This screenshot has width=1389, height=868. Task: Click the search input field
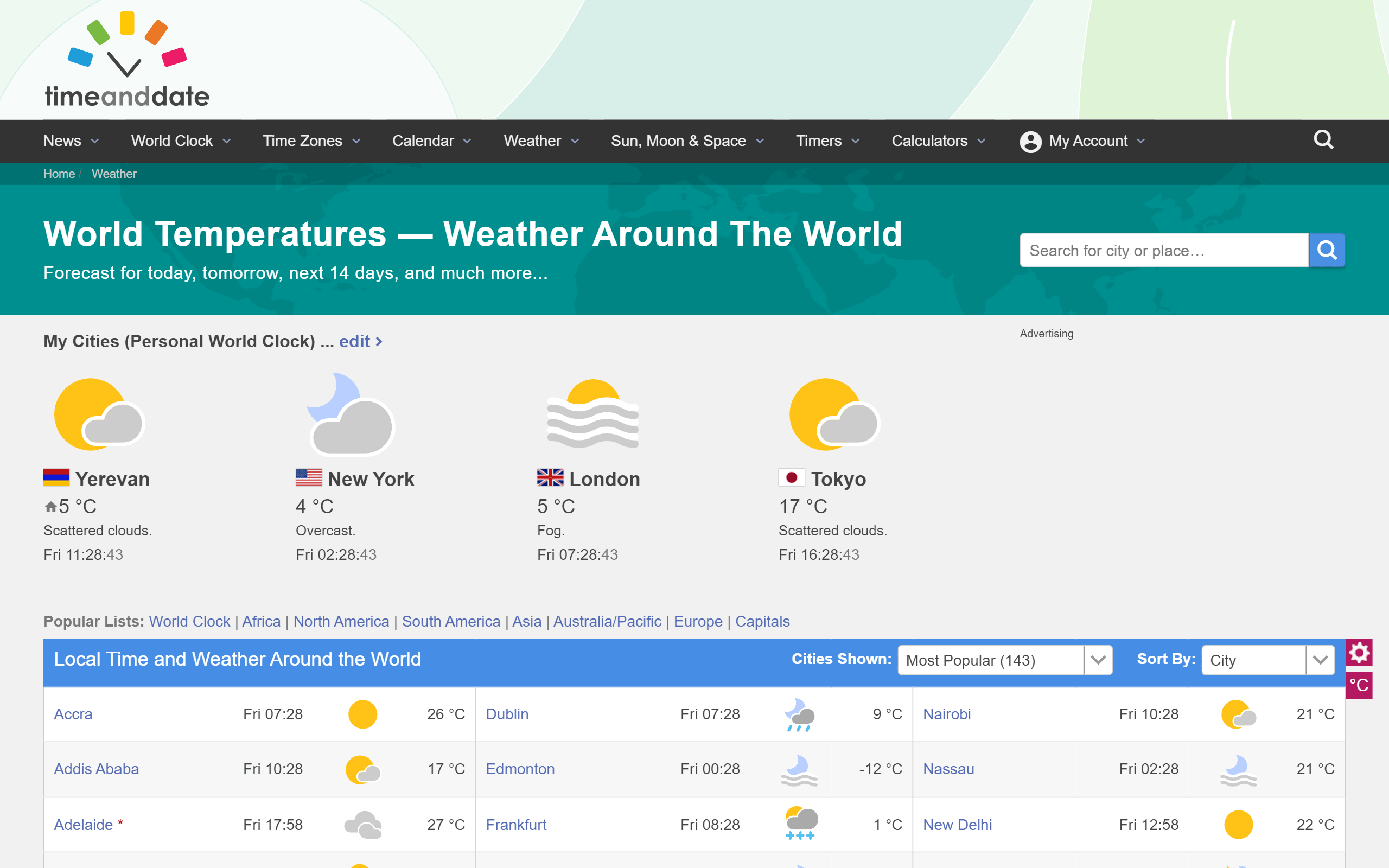[1164, 251]
